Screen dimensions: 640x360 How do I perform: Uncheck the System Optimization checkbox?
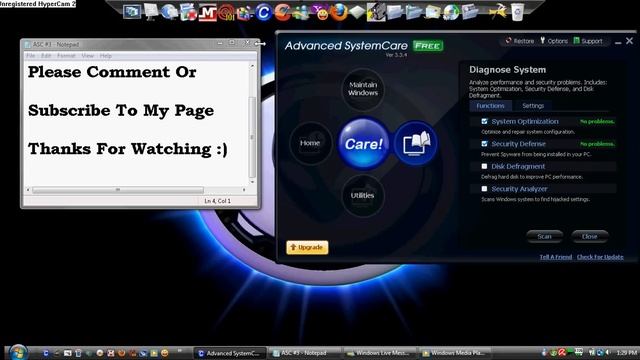(484, 121)
